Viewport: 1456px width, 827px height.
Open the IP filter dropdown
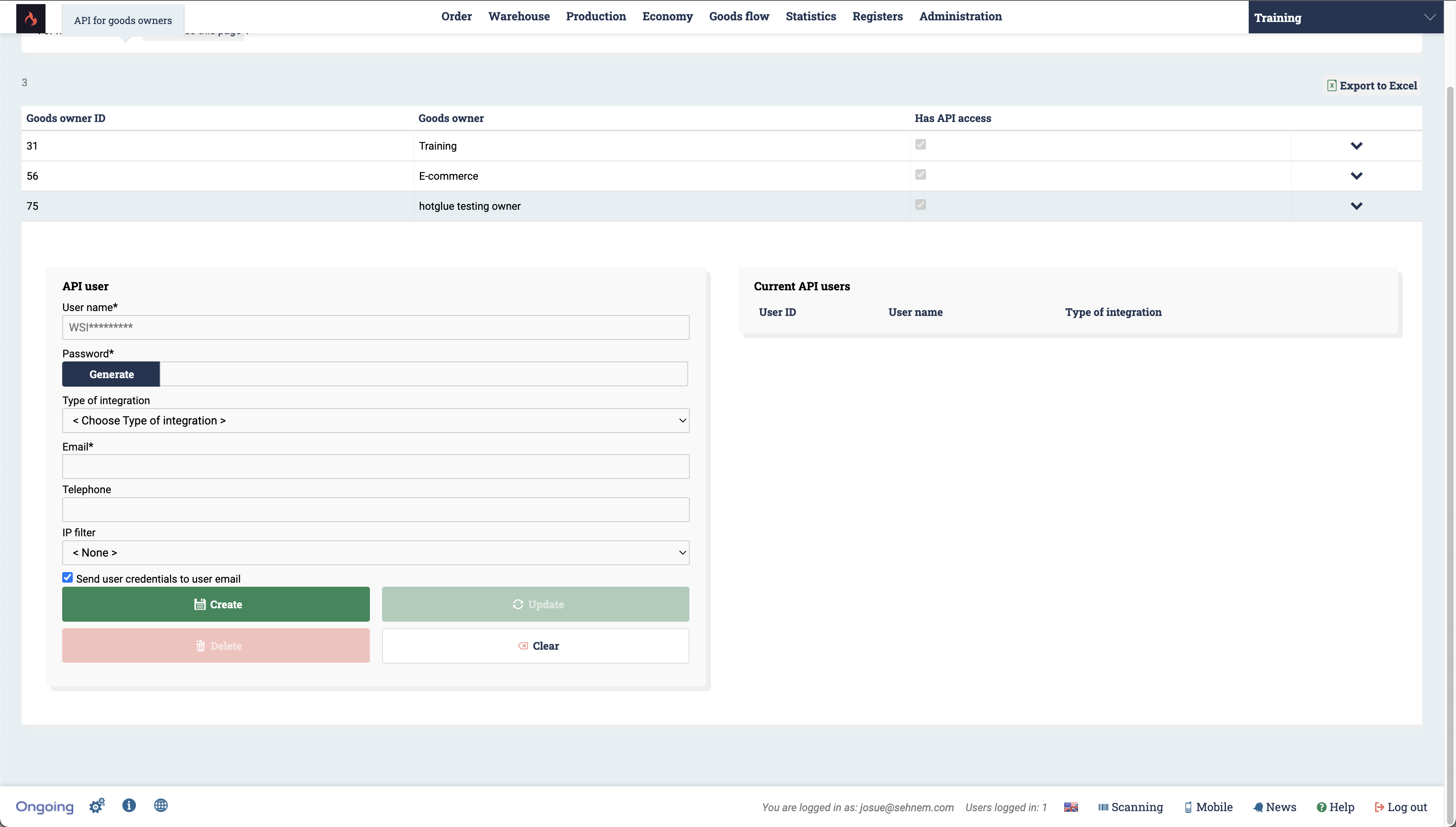point(375,553)
